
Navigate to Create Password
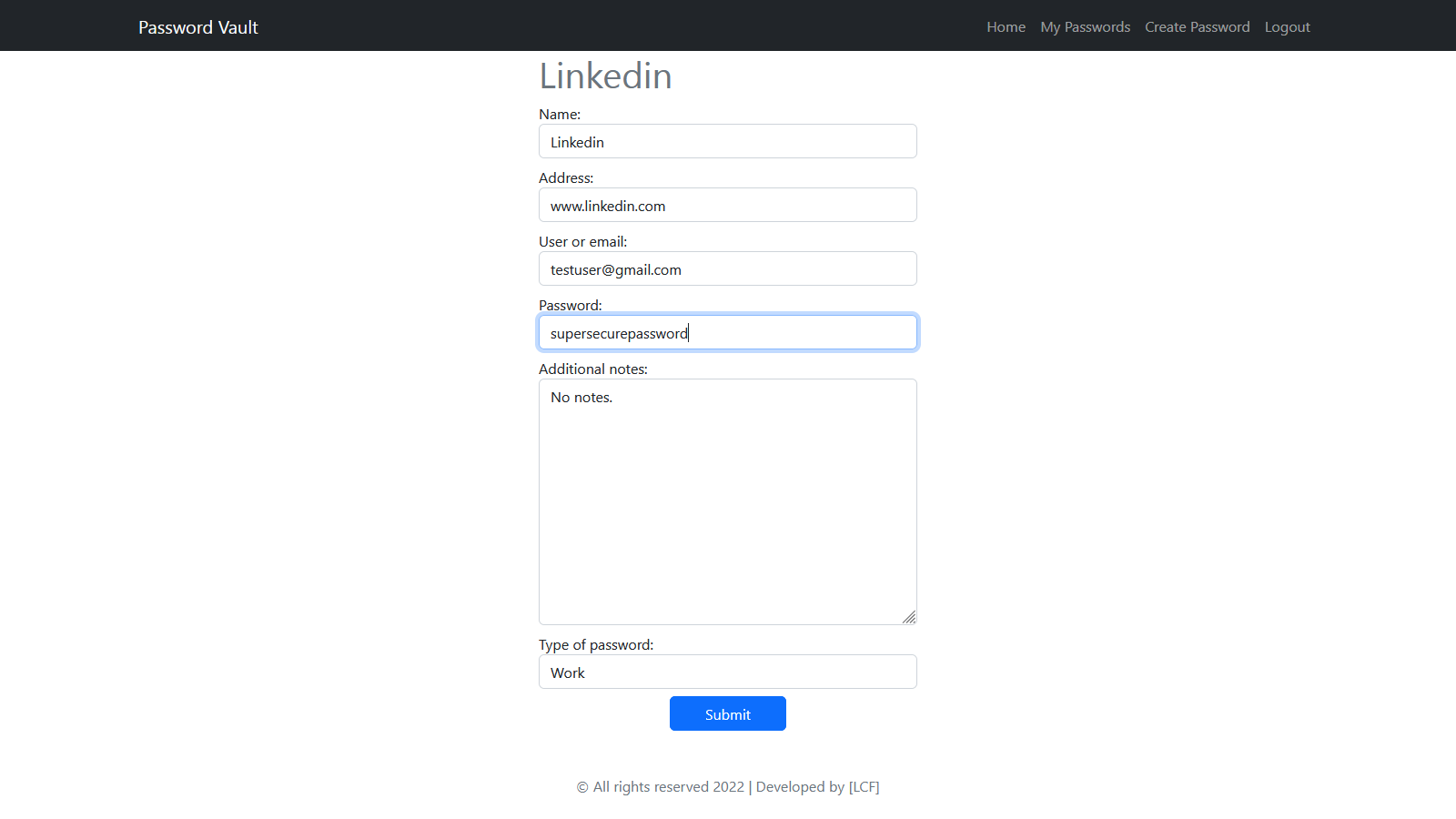click(x=1197, y=27)
